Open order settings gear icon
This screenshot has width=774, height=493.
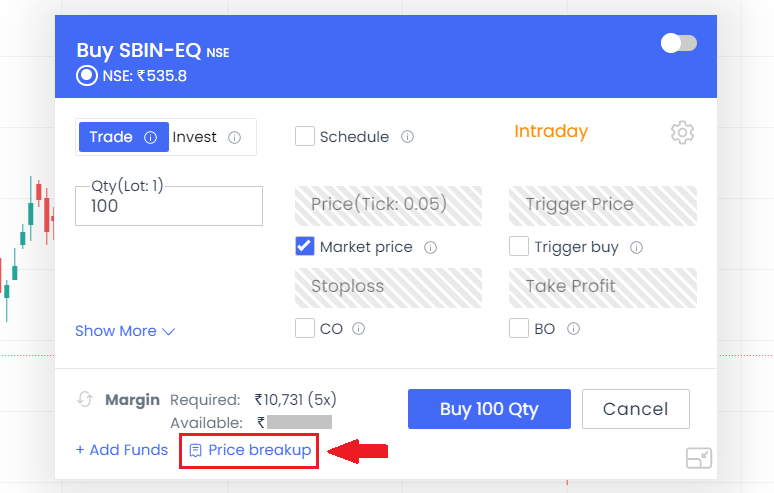point(682,132)
